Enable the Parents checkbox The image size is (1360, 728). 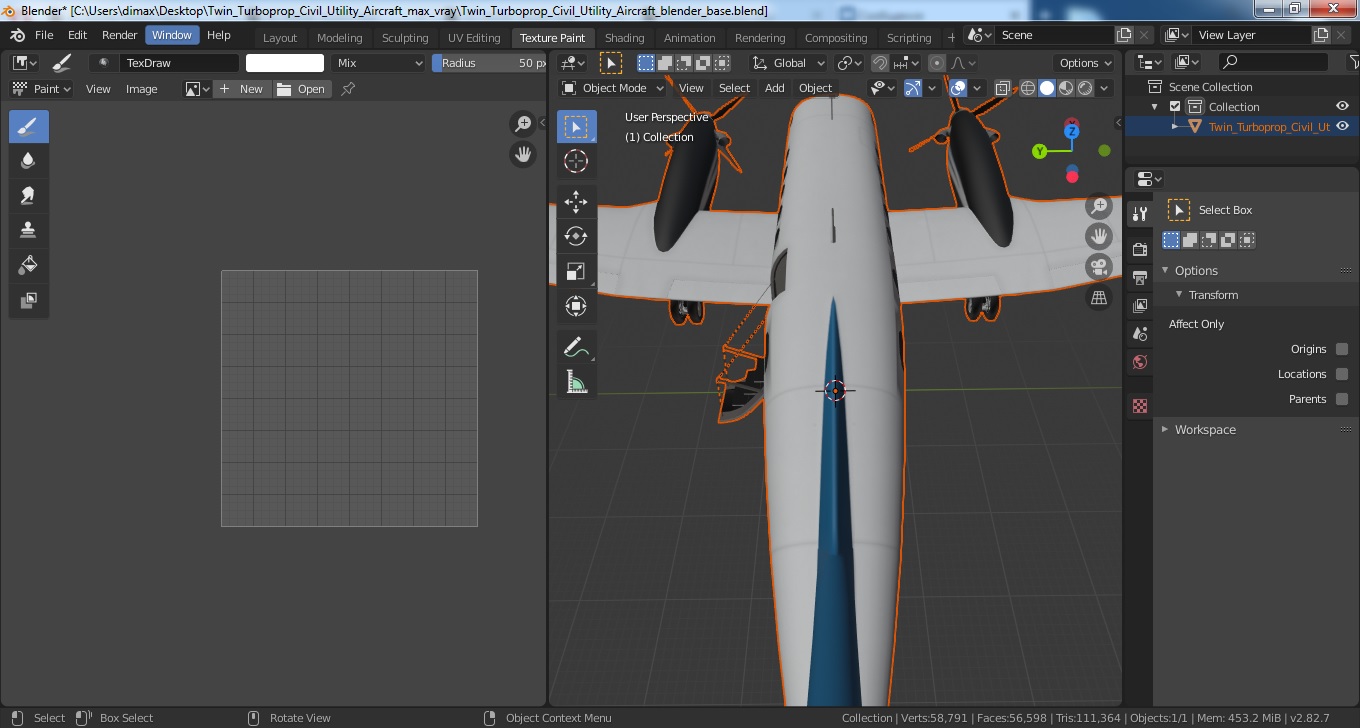tap(1342, 399)
